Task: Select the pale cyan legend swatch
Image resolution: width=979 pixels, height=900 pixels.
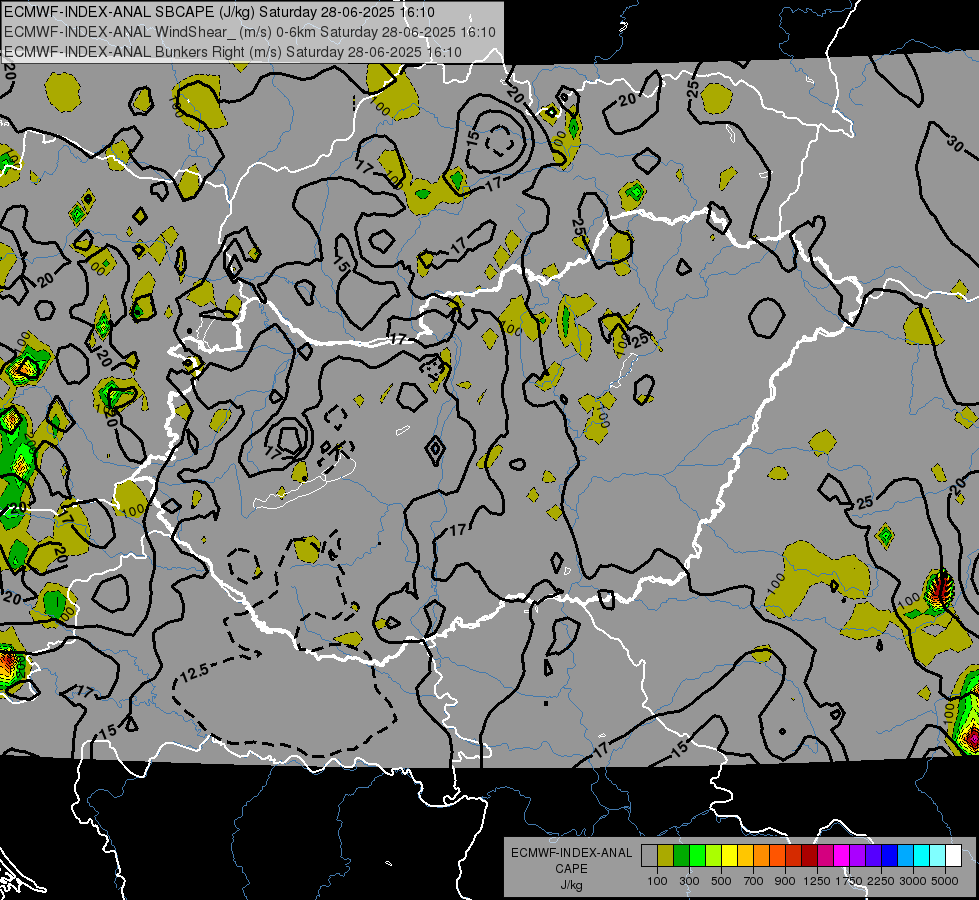Action: [x=938, y=856]
